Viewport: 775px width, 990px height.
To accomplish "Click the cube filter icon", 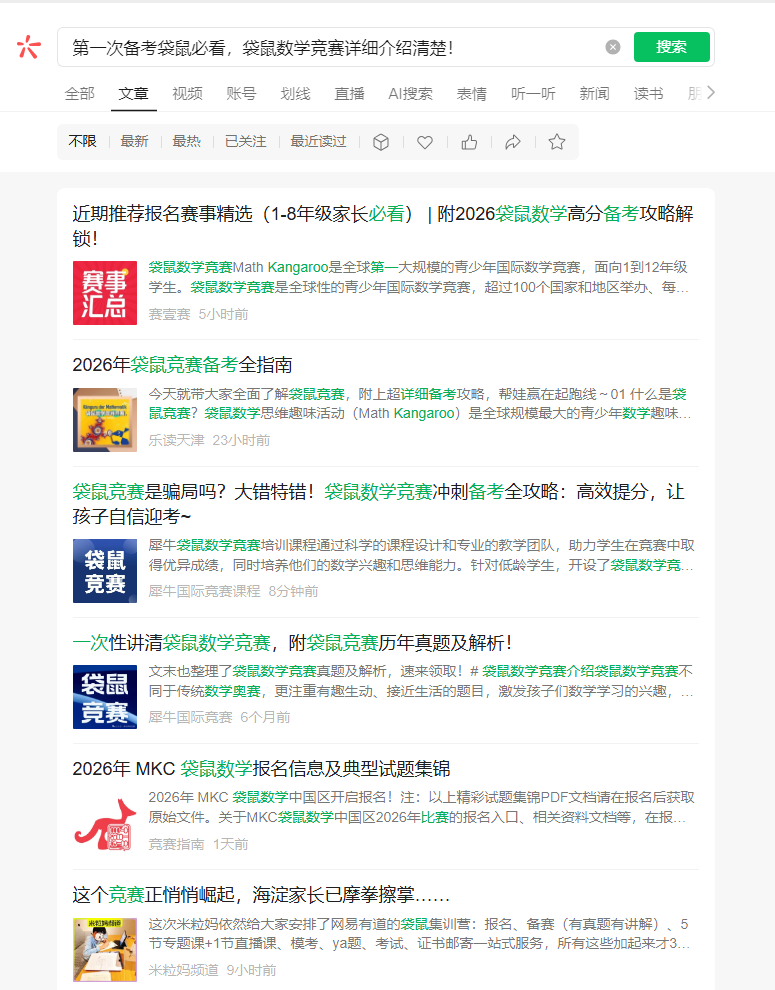I will pyautogui.click(x=381, y=142).
